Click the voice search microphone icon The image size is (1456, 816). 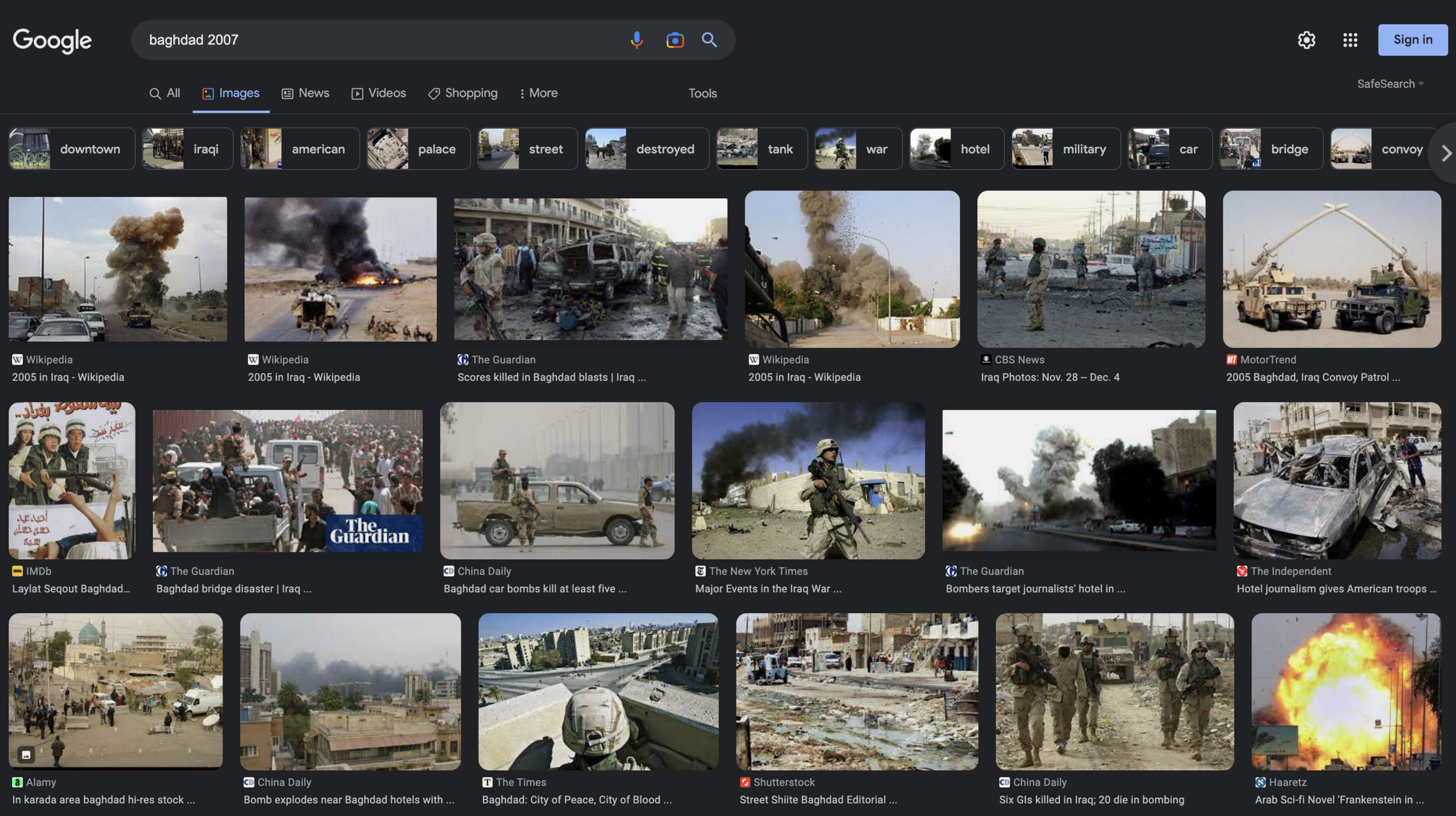pos(636,40)
